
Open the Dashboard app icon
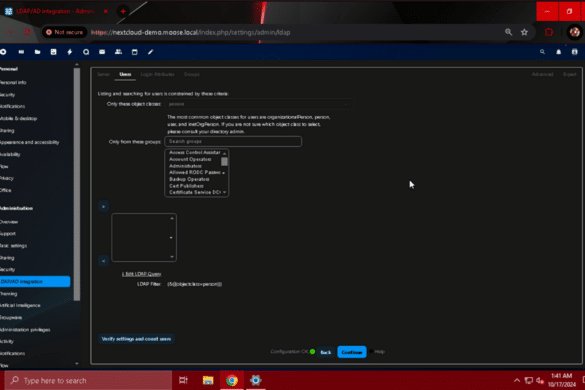[21, 52]
